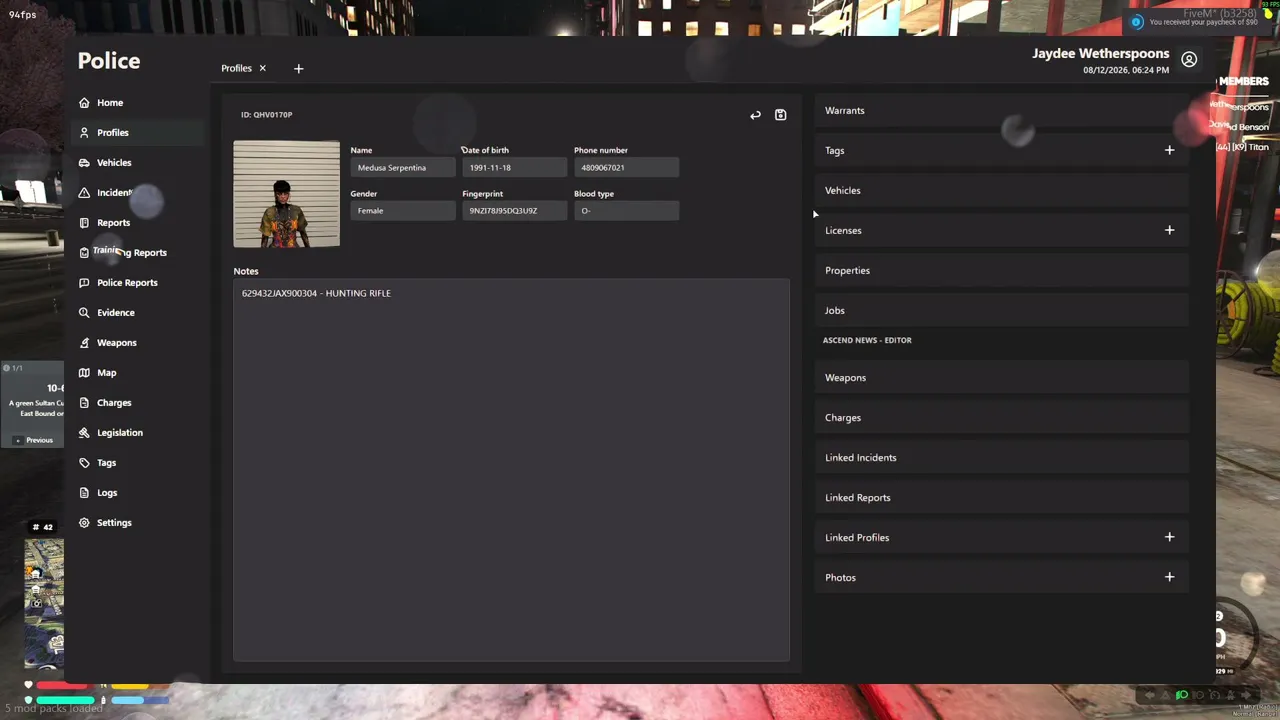
Task: Open Legislation in the sidebar
Action: click(x=138, y=432)
